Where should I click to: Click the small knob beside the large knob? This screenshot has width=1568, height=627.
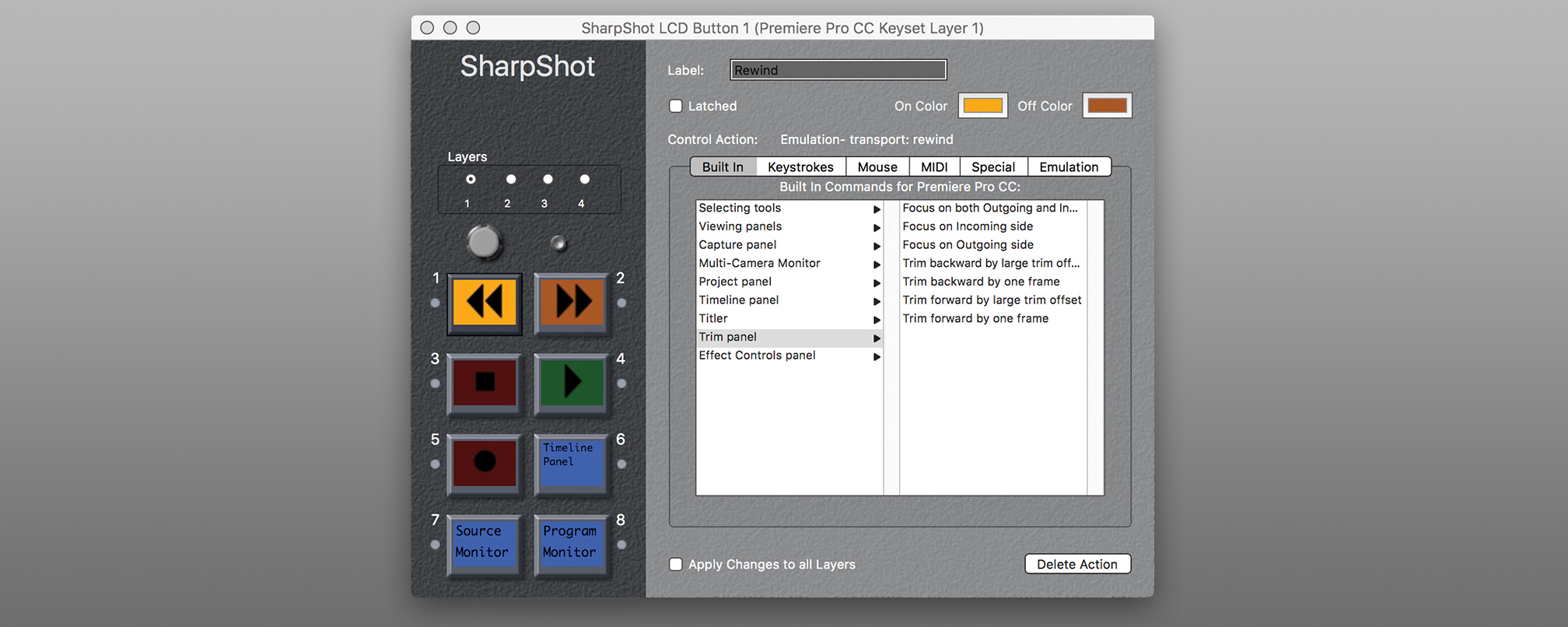558,243
